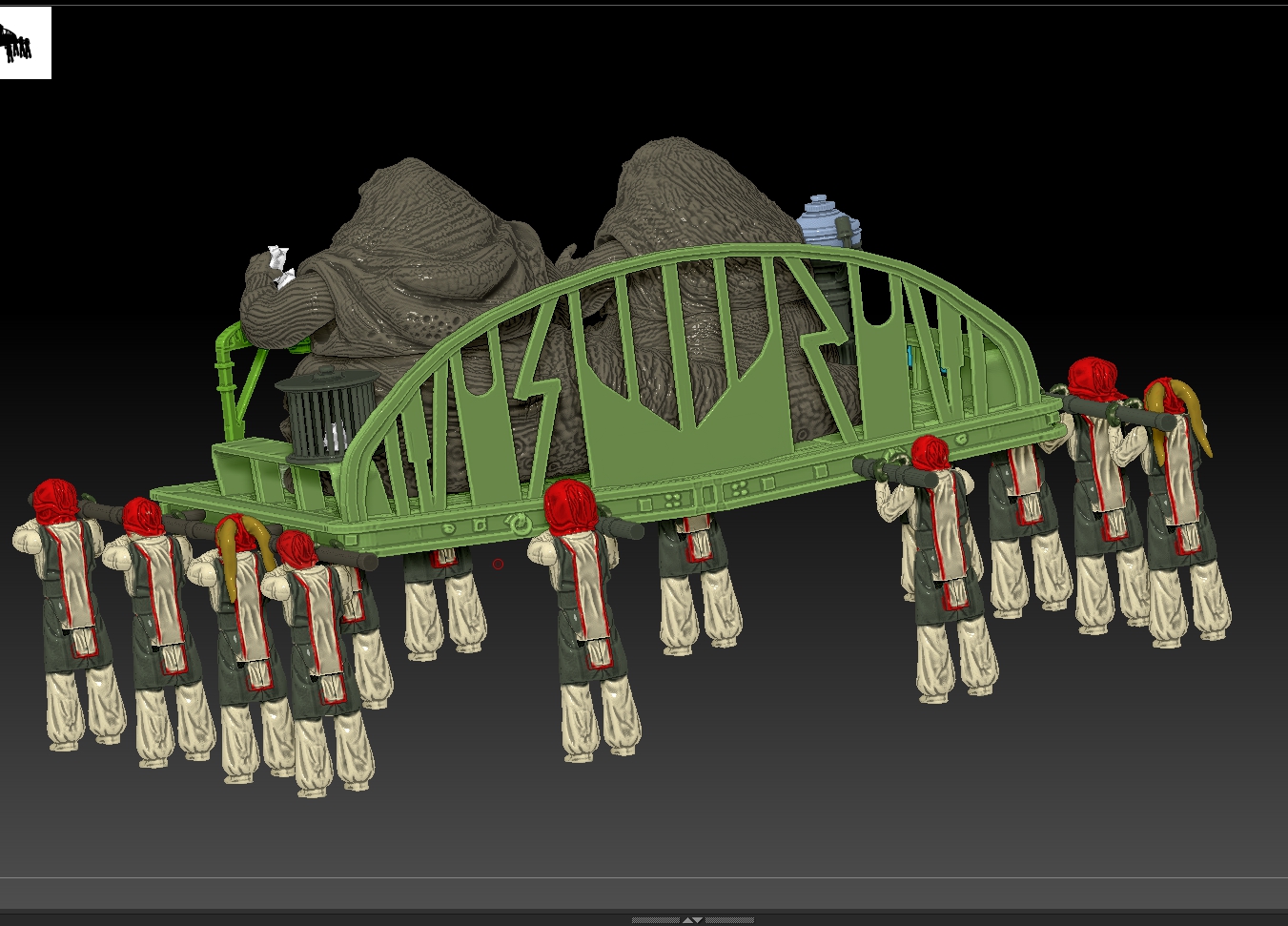Expand the bottom tray divider arrows
This screenshot has width=1288, height=926.
(x=693, y=920)
